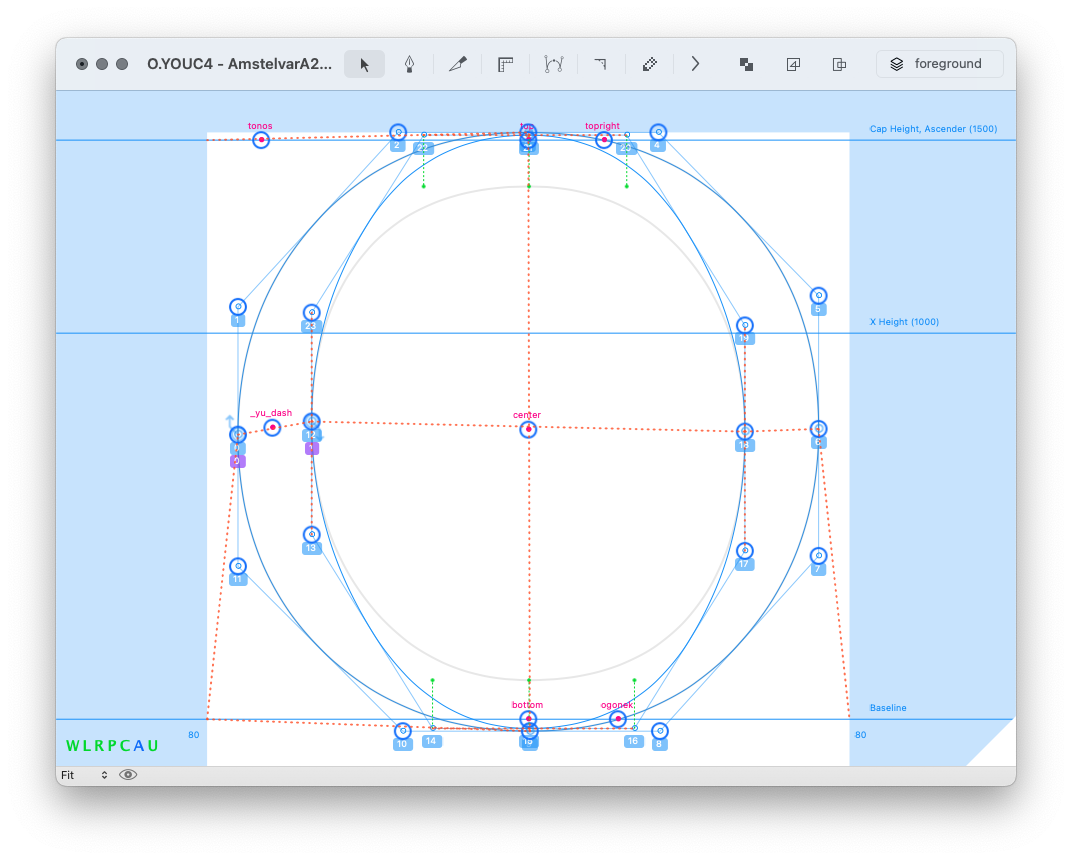Select the ogonek anchor near baseline

[618, 718]
